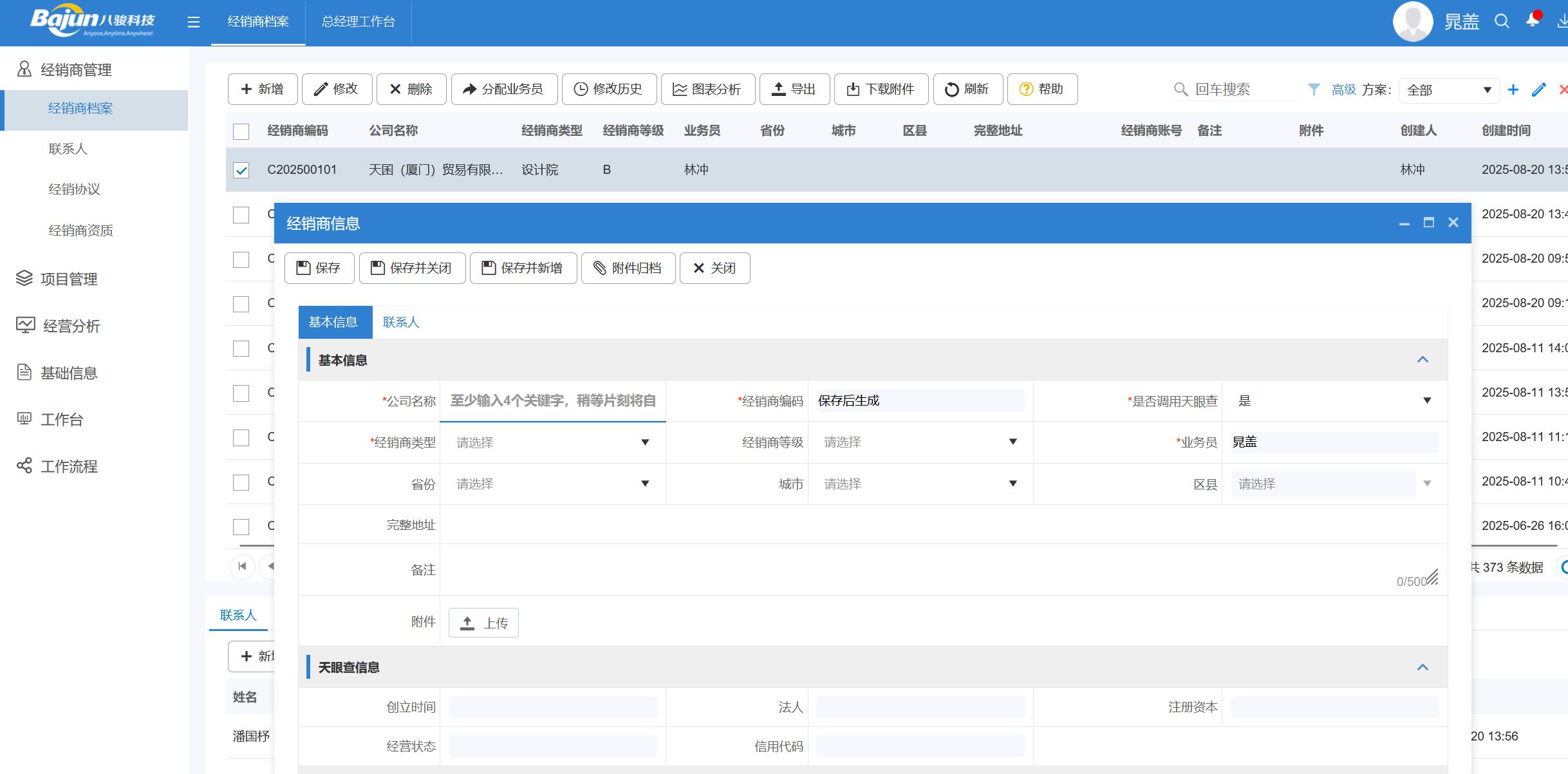The width and height of the screenshot is (1568, 774).
Task: Click the blue filter funnel icon
Action: point(1314,90)
